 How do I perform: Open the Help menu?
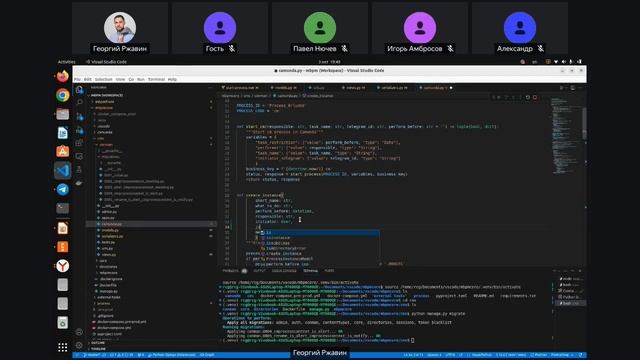[x=172, y=79]
